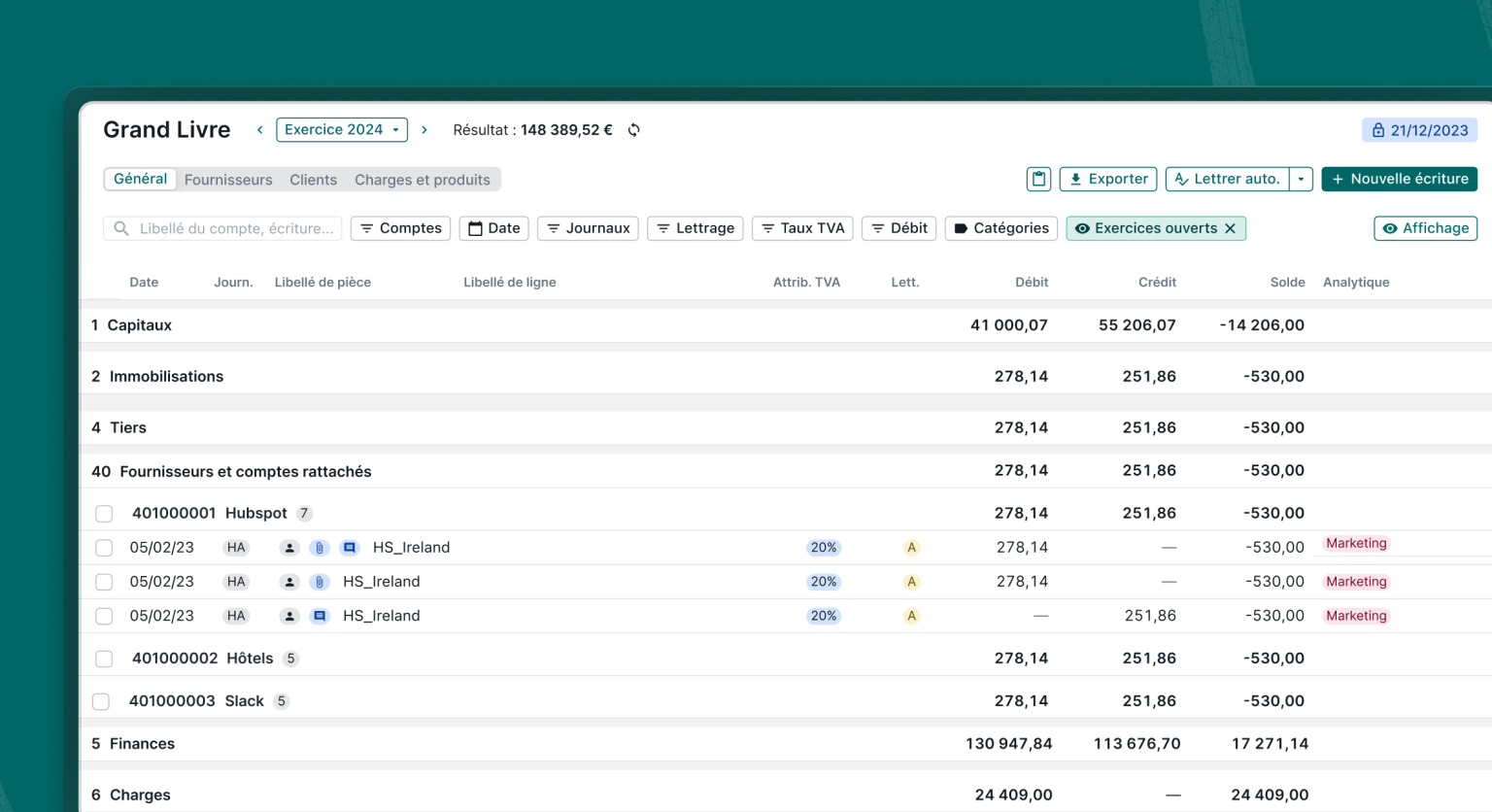1492x812 pixels.
Task: Open the comment icon in first HS_Ireland row
Action: click(350, 548)
